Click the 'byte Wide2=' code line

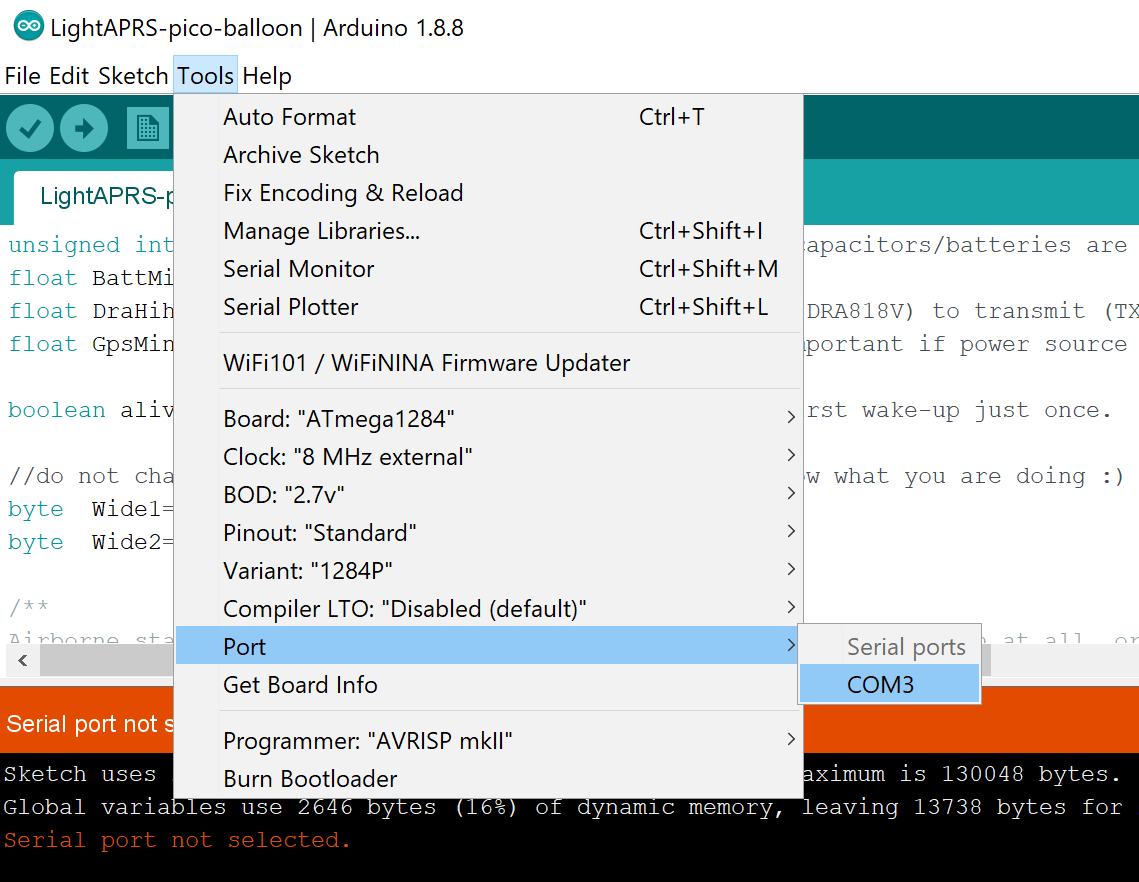[91, 542]
